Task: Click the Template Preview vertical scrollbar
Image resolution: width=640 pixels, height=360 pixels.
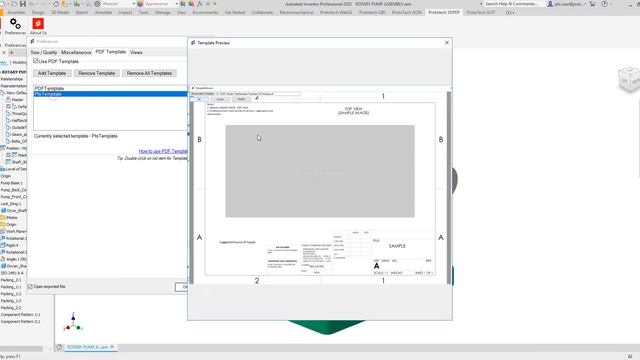Action: pyautogui.click(x=449, y=188)
